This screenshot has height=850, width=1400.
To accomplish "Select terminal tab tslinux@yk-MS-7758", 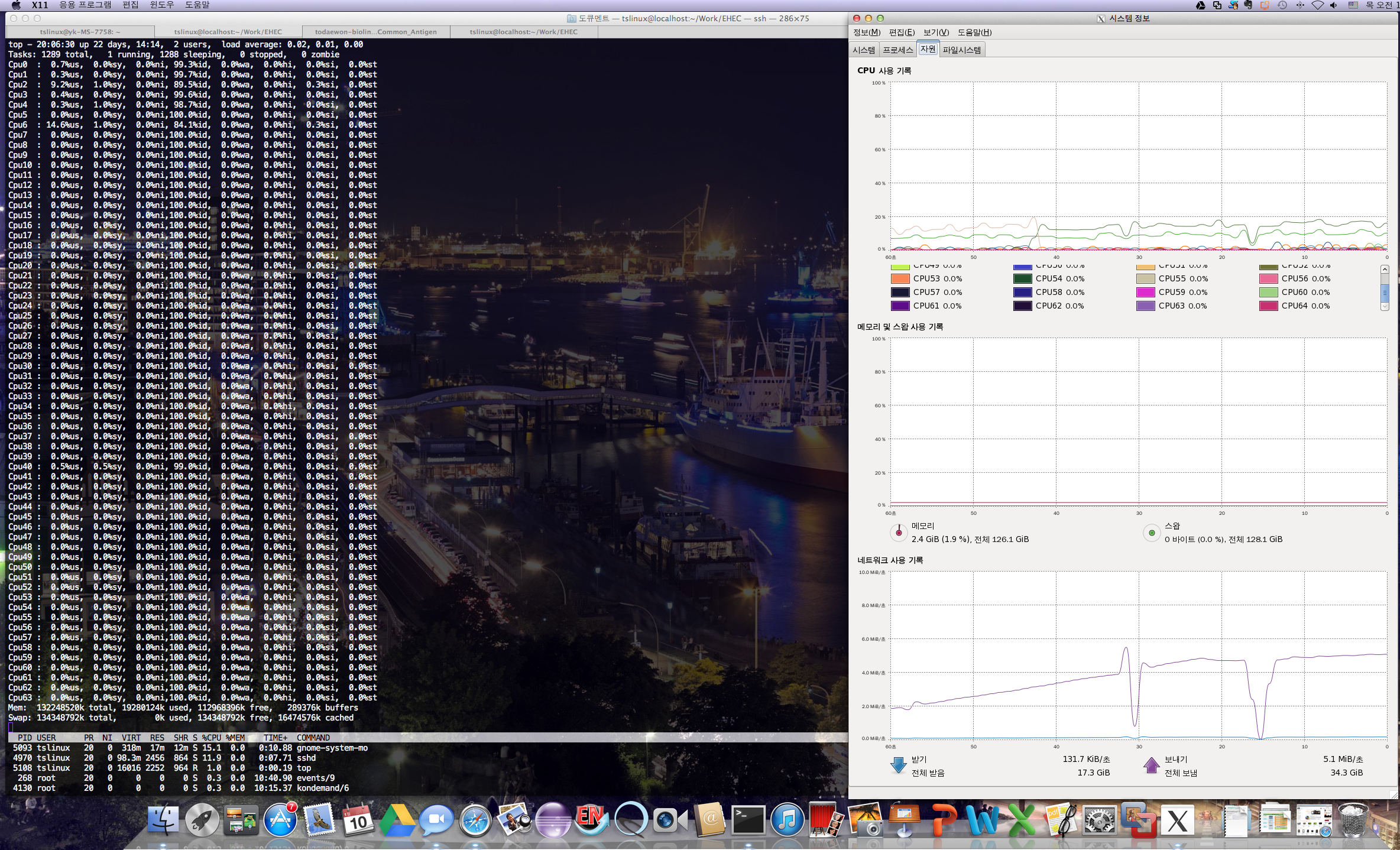I will tap(80, 32).
